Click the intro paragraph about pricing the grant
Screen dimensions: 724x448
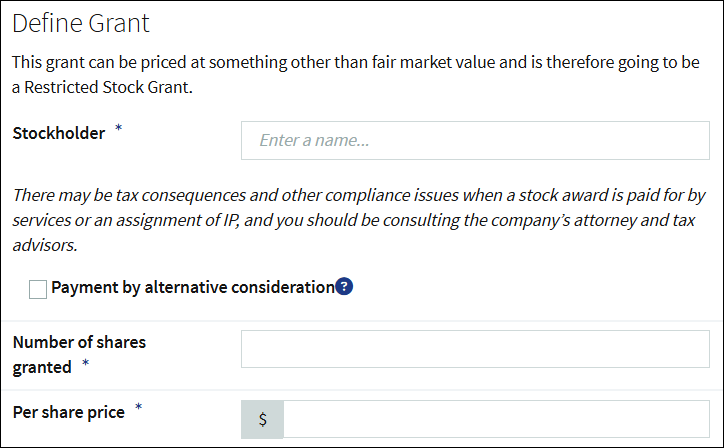[356, 74]
